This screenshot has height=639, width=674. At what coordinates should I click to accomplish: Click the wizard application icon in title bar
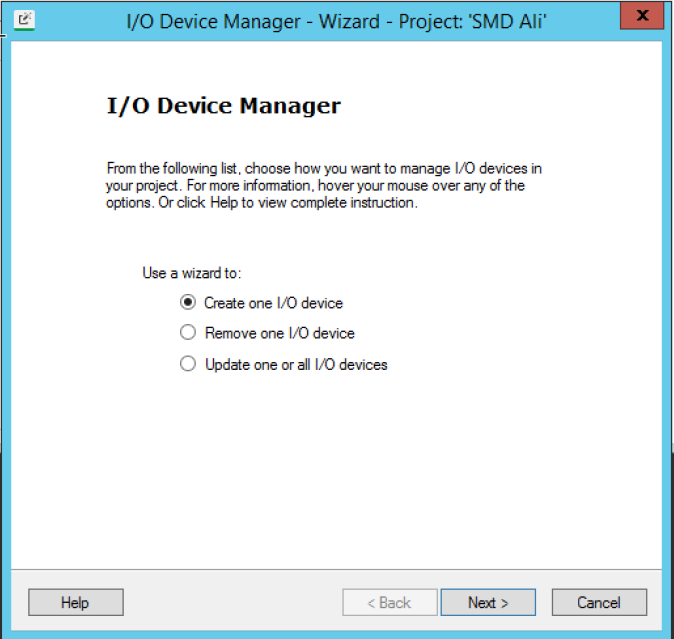(24, 20)
